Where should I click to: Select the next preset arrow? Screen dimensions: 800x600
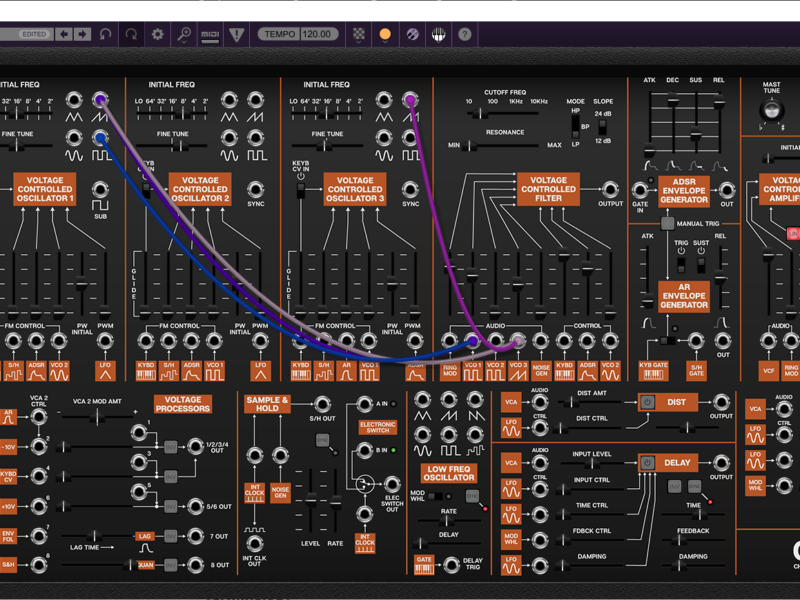(x=82, y=34)
